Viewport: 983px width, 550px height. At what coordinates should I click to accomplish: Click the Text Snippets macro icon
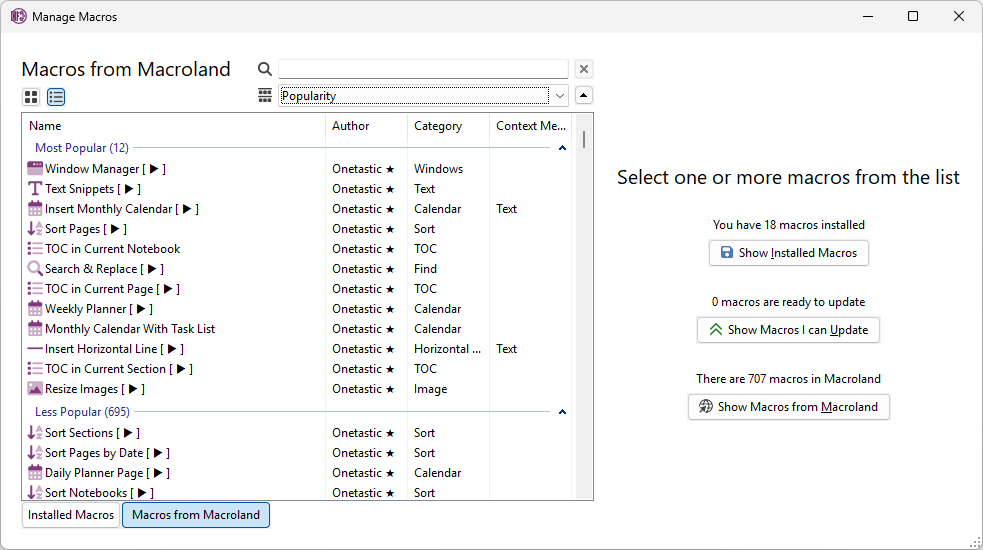click(35, 189)
